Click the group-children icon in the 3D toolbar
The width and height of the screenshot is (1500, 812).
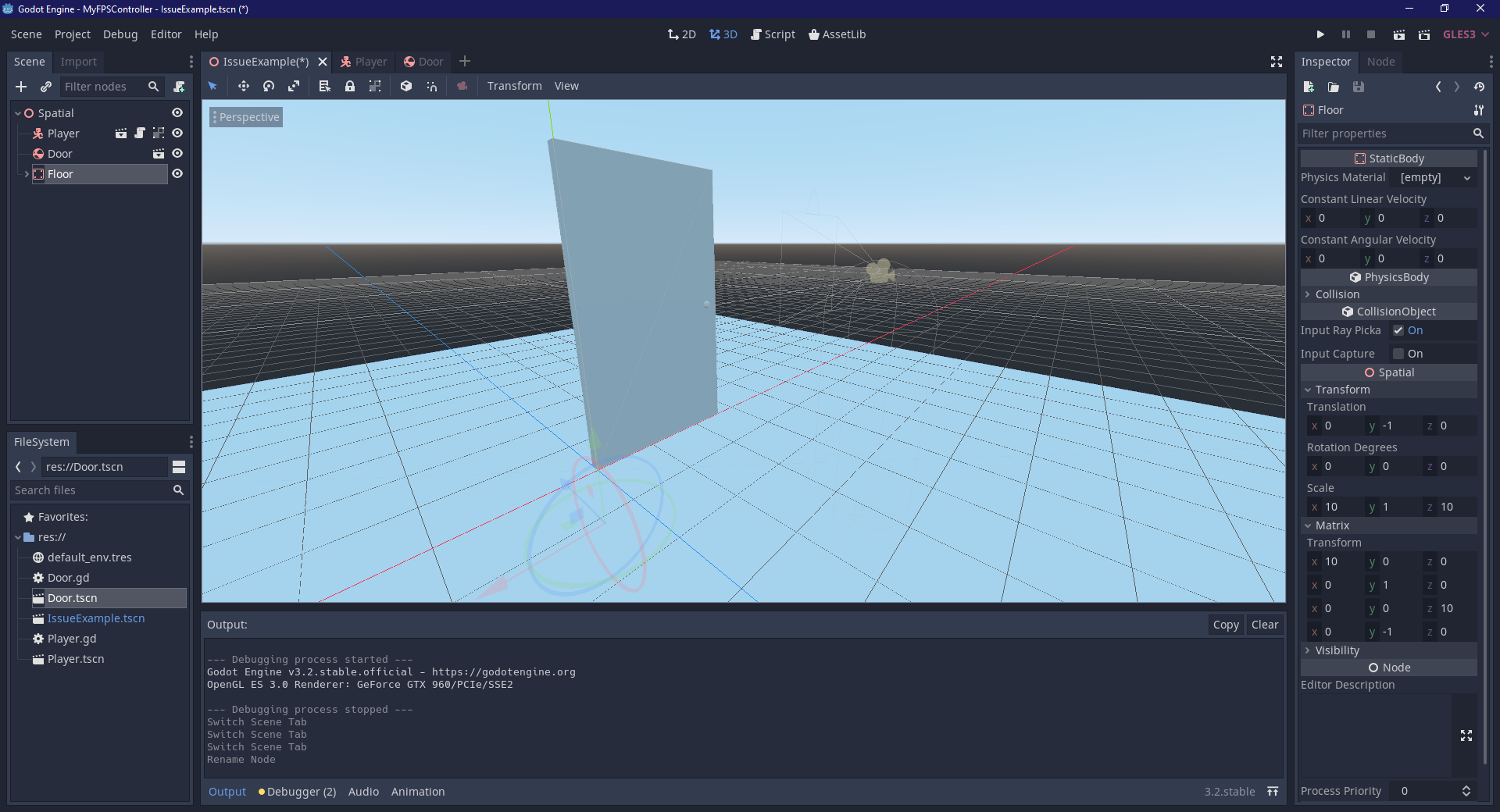coord(375,86)
